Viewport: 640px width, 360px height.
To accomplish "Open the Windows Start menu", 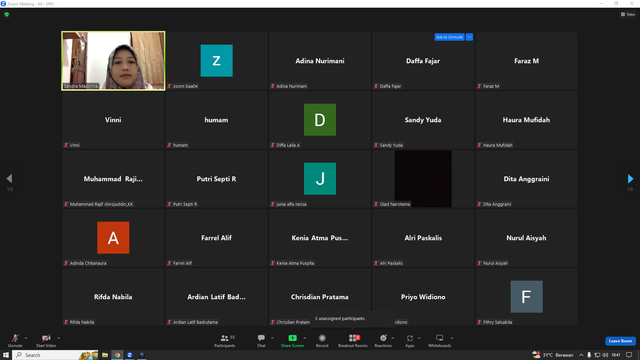I will click(x=6, y=355).
